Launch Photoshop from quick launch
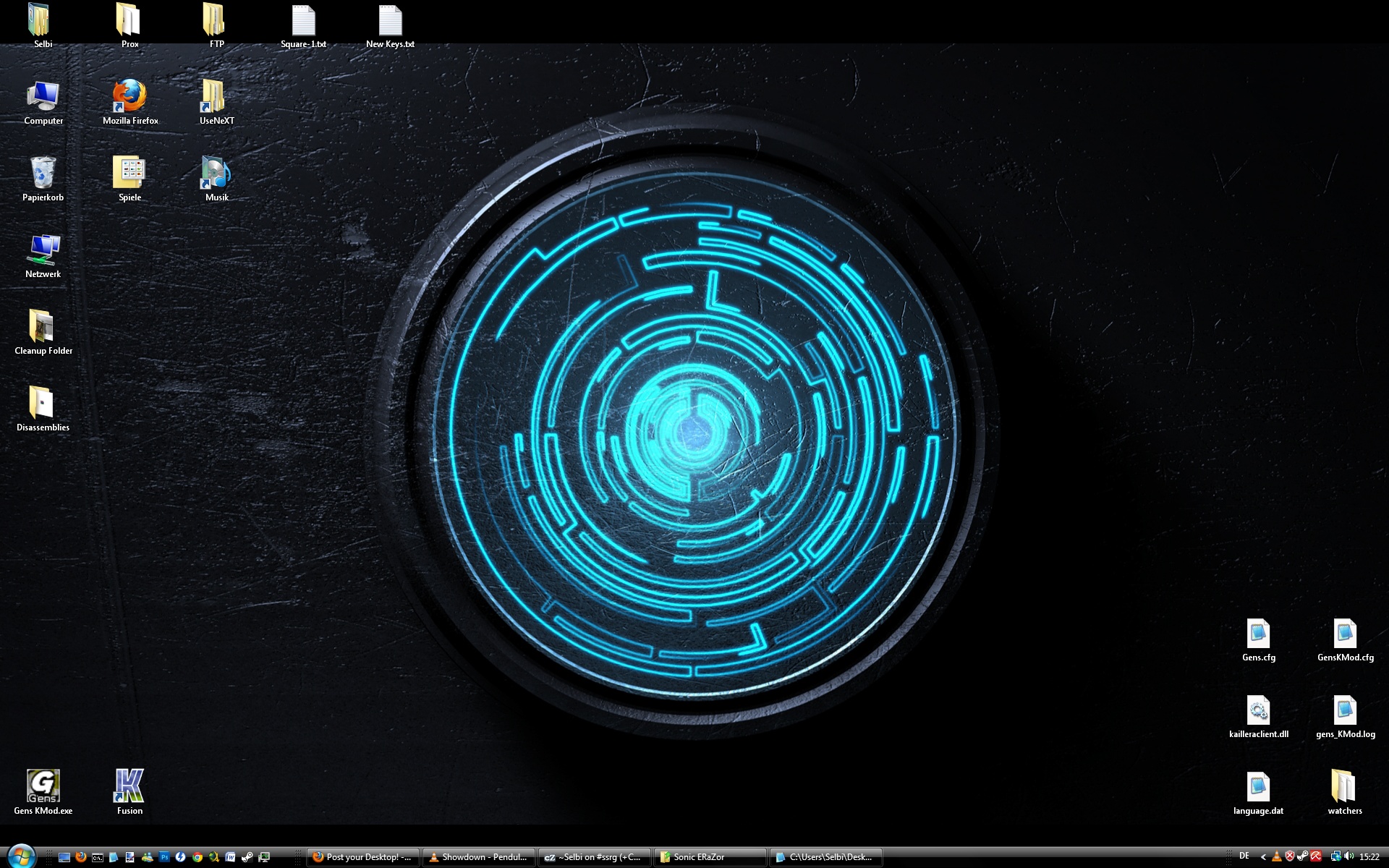Image resolution: width=1389 pixels, height=868 pixels. tap(164, 857)
